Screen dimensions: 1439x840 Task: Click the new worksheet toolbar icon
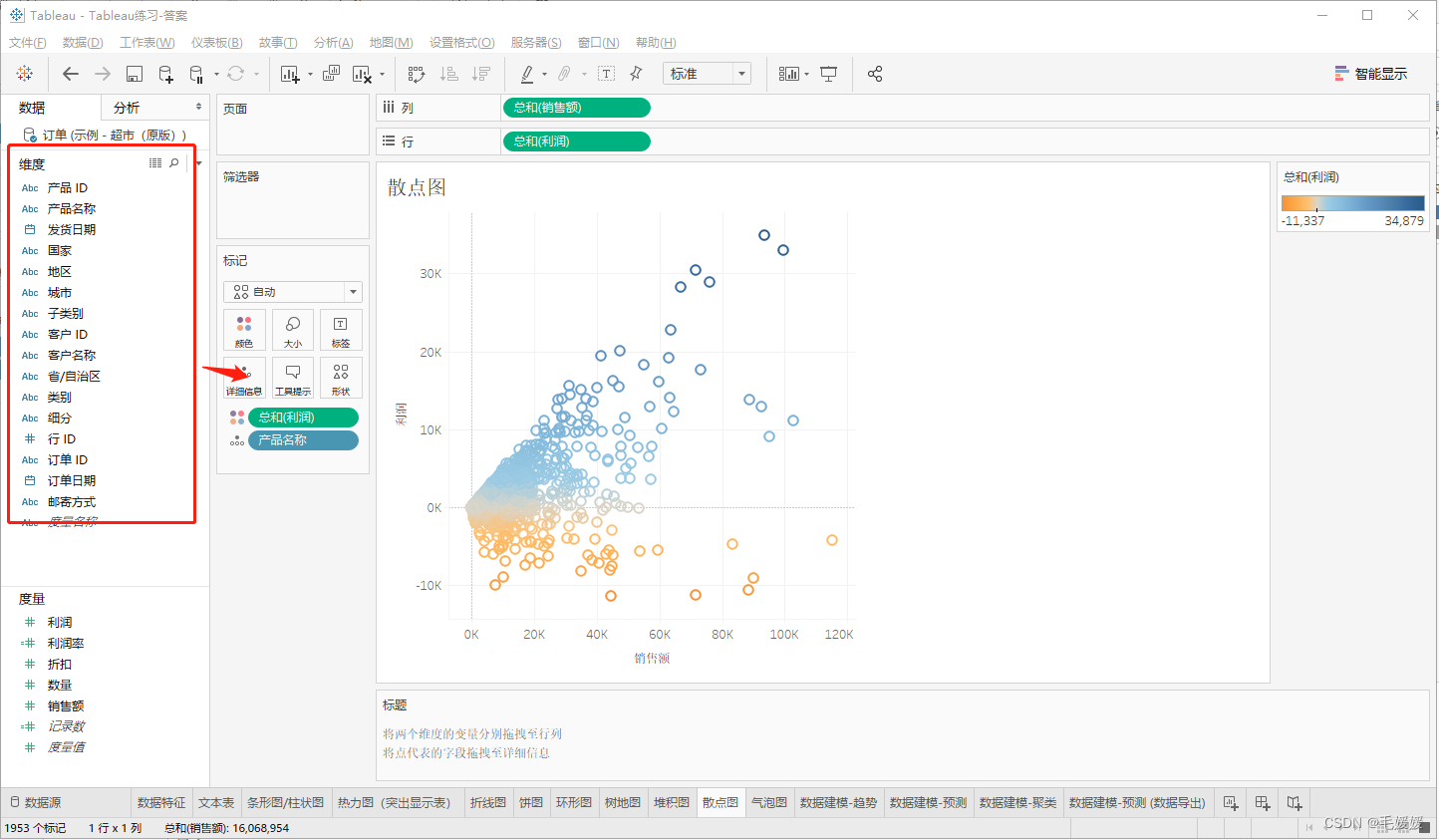click(290, 74)
